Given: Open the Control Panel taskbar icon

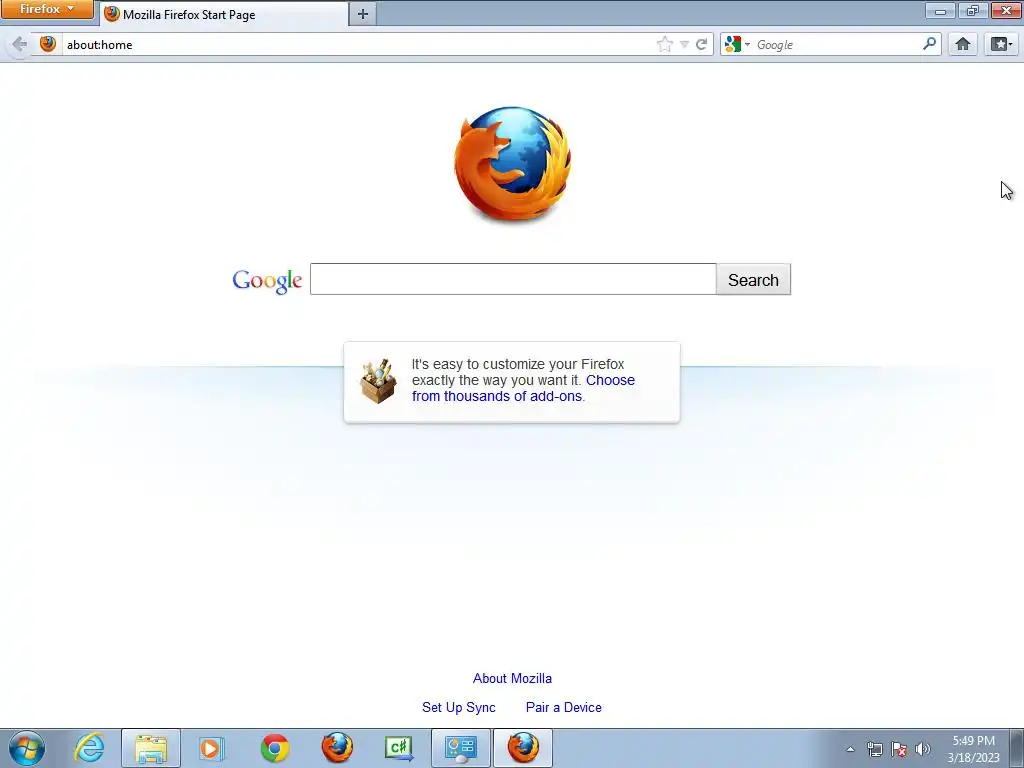Looking at the screenshot, I should pyautogui.click(x=461, y=748).
